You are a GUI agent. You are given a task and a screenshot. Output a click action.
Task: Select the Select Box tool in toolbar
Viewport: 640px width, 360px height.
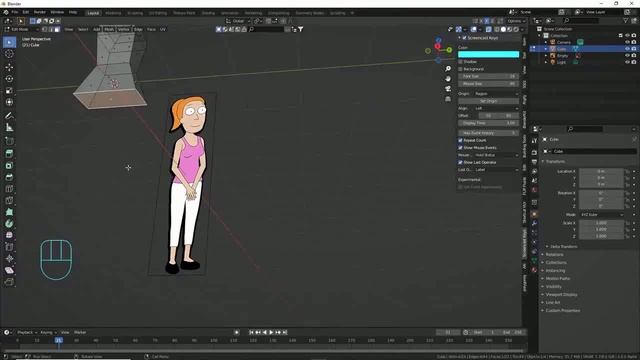pyautogui.click(x=9, y=42)
